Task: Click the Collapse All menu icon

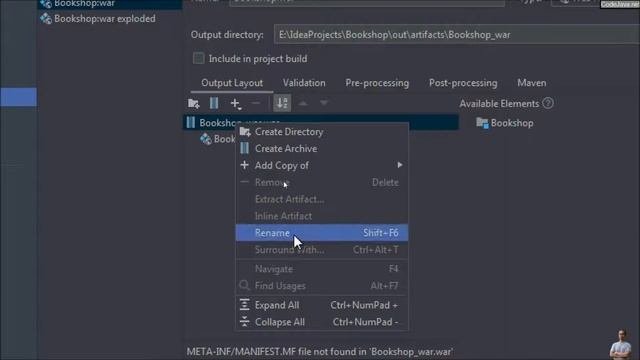Action: coord(244,322)
